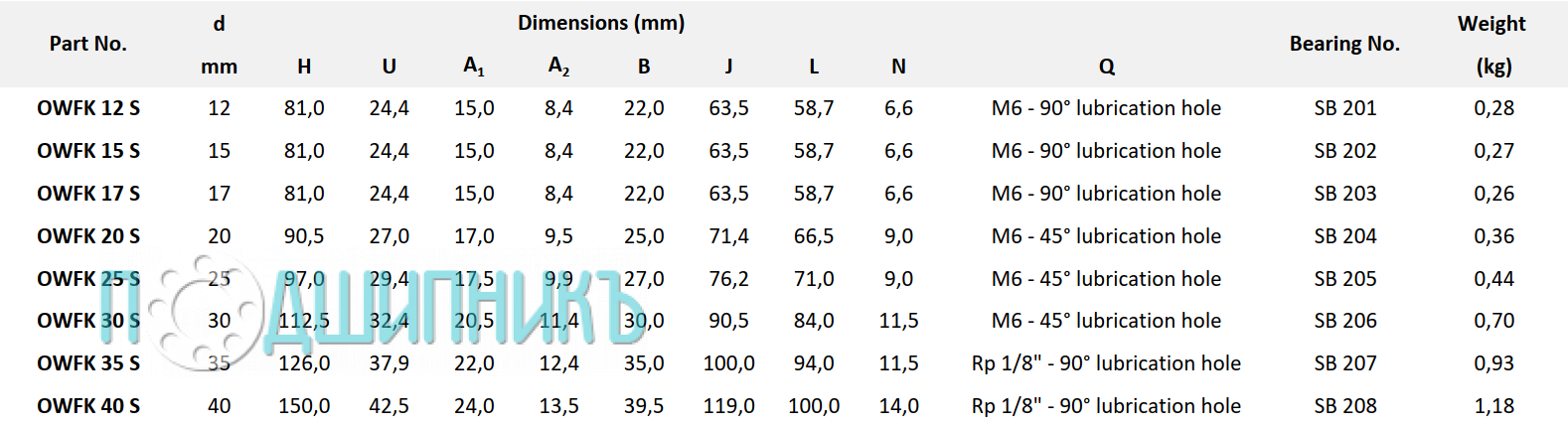Viewport: 1568px width, 427px height.
Task: Click the Weight (kg) column header
Action: 1492,45
